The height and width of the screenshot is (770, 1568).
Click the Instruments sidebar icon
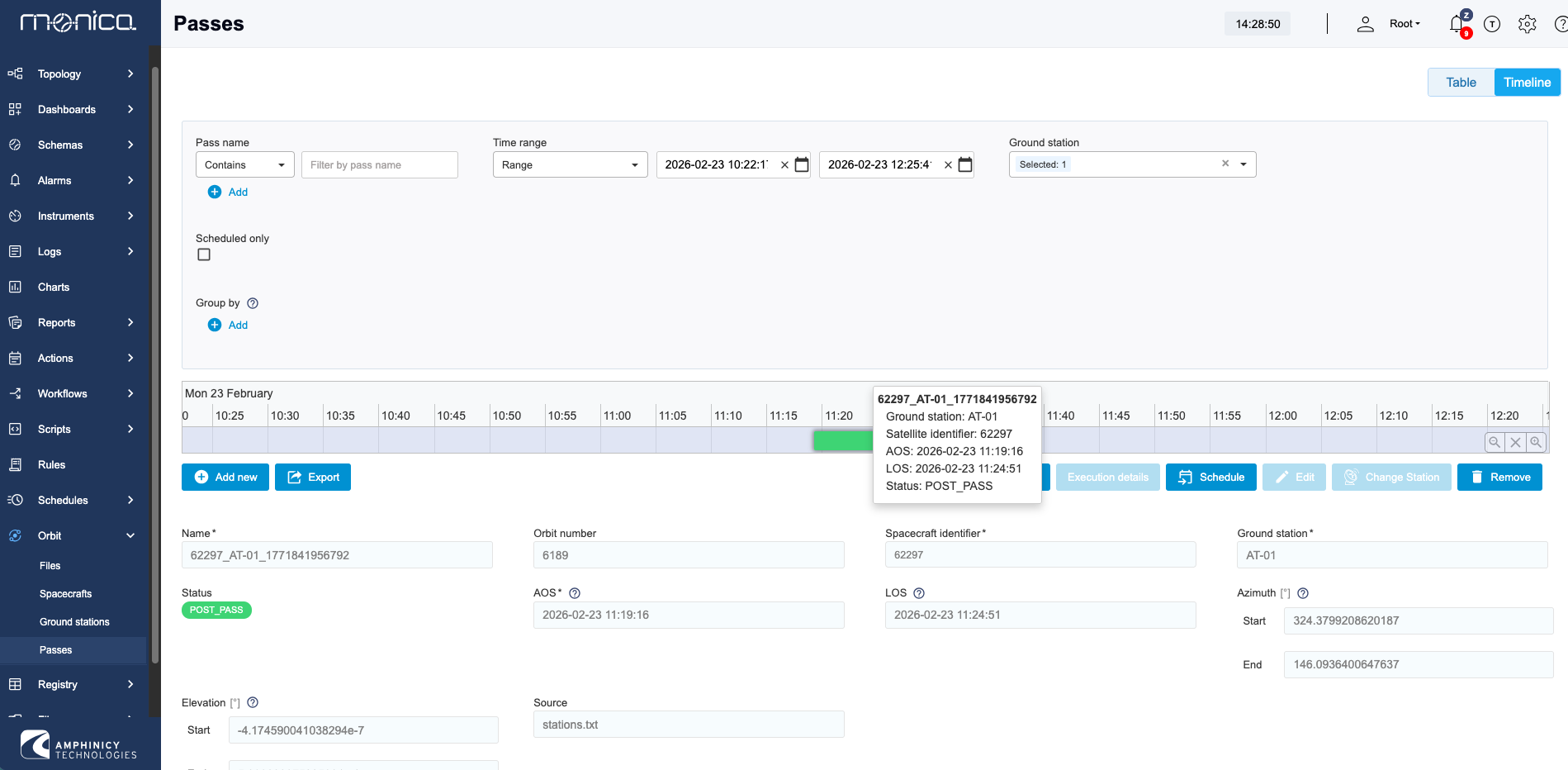[x=15, y=216]
